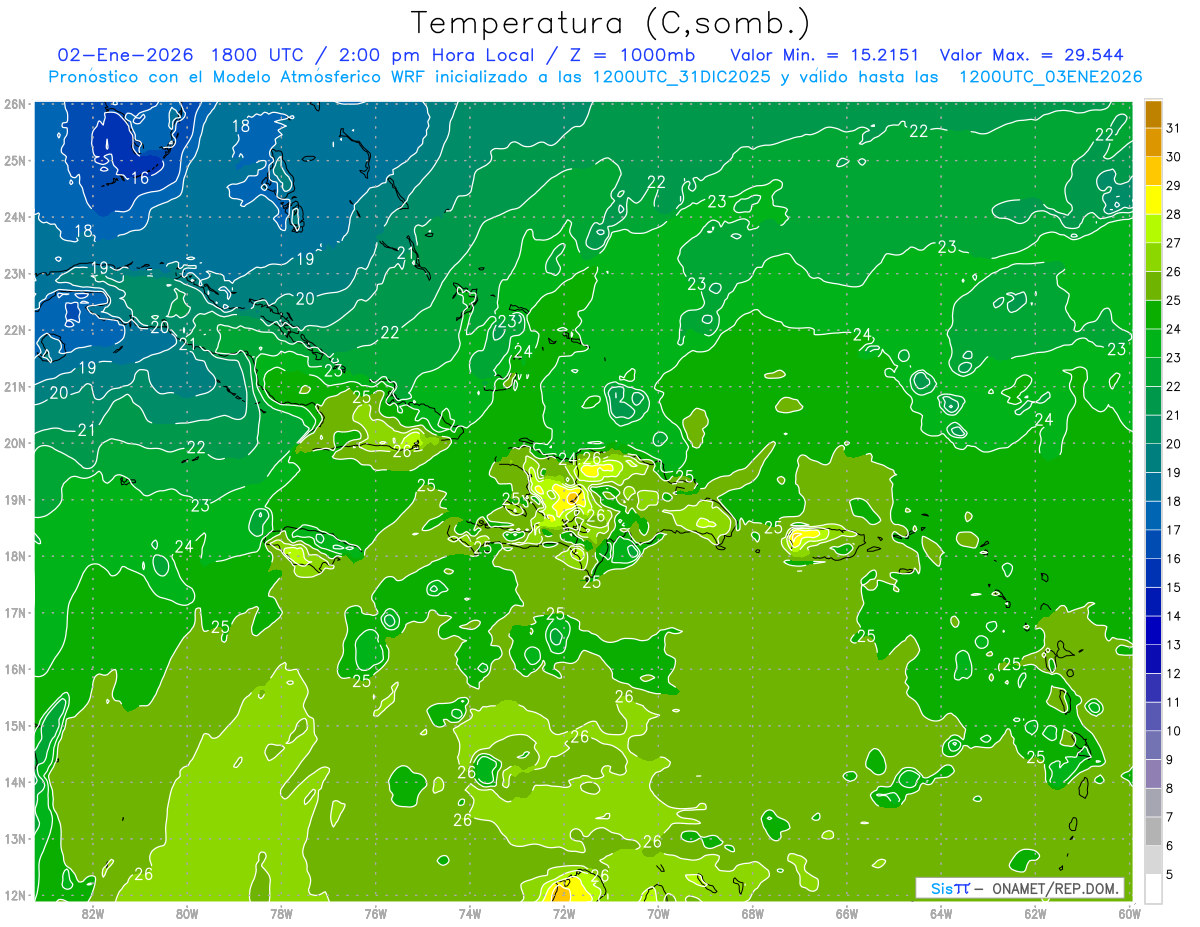Click 'Valor Max. = 29.544' value
This screenshot has height=927, width=1200.
point(1031,55)
